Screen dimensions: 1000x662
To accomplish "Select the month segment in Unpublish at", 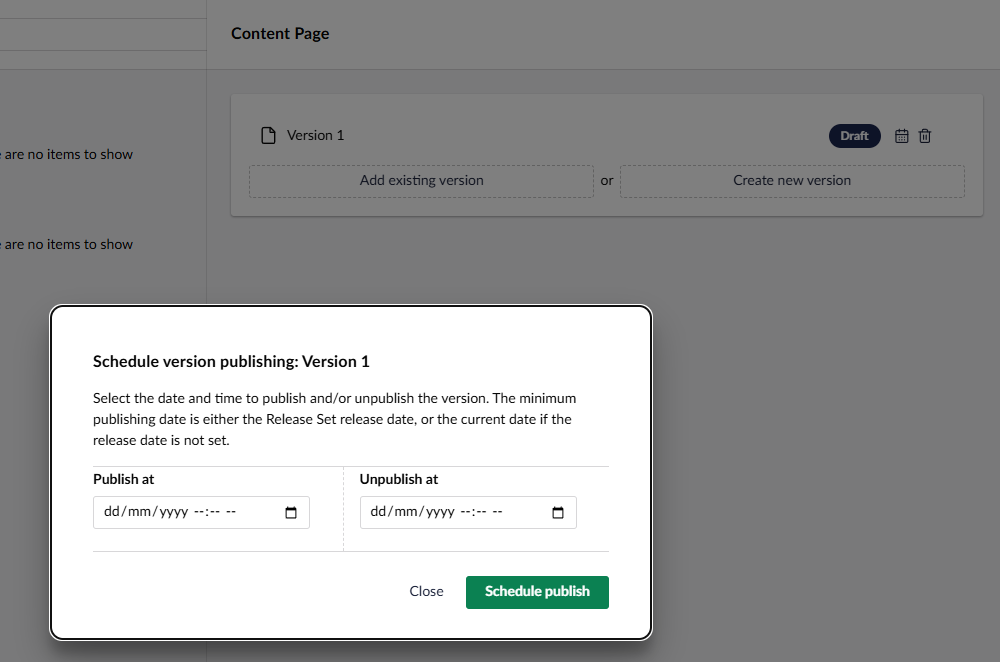I will tap(406, 512).
